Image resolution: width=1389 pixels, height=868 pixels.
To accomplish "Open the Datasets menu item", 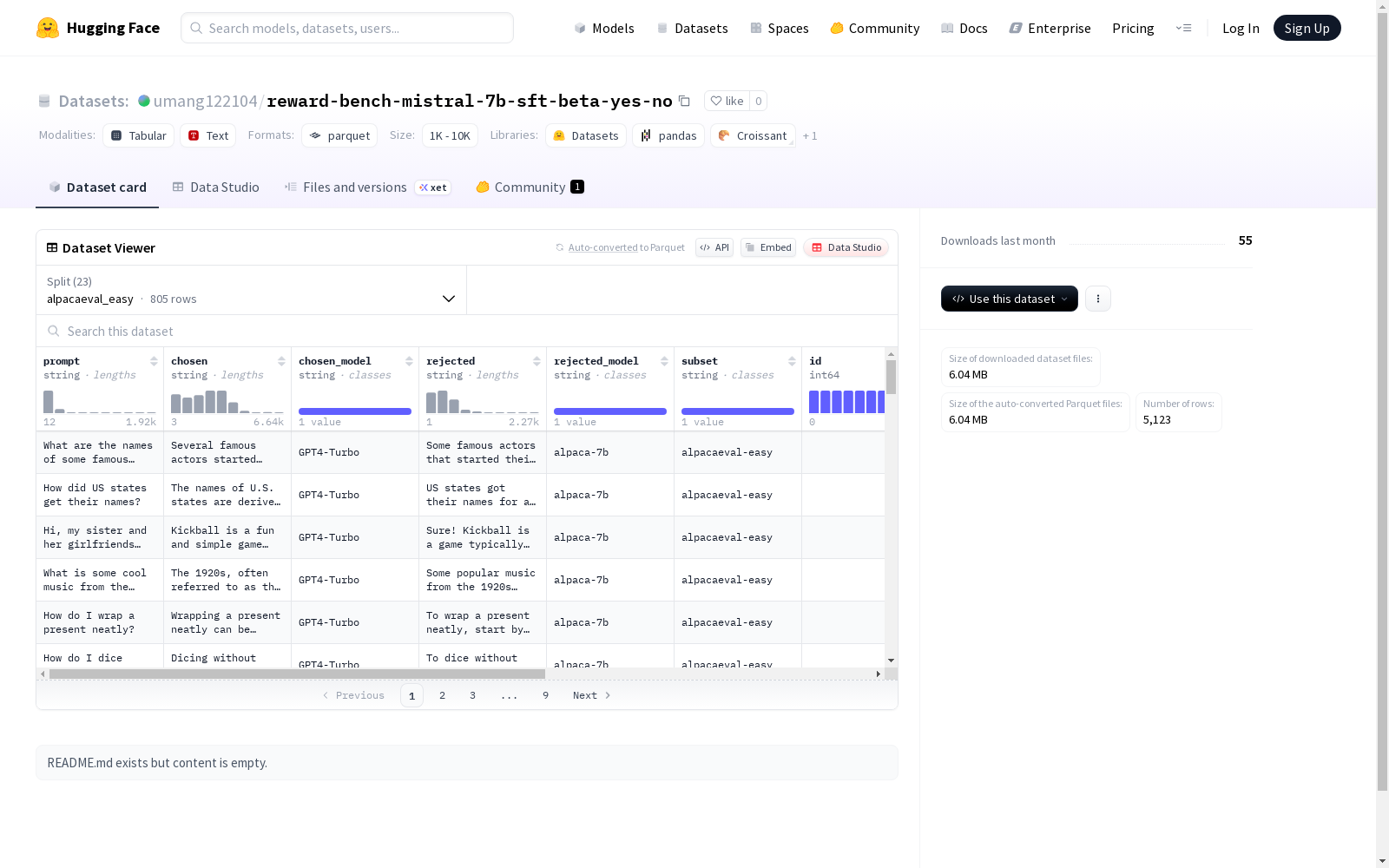I will [692, 28].
